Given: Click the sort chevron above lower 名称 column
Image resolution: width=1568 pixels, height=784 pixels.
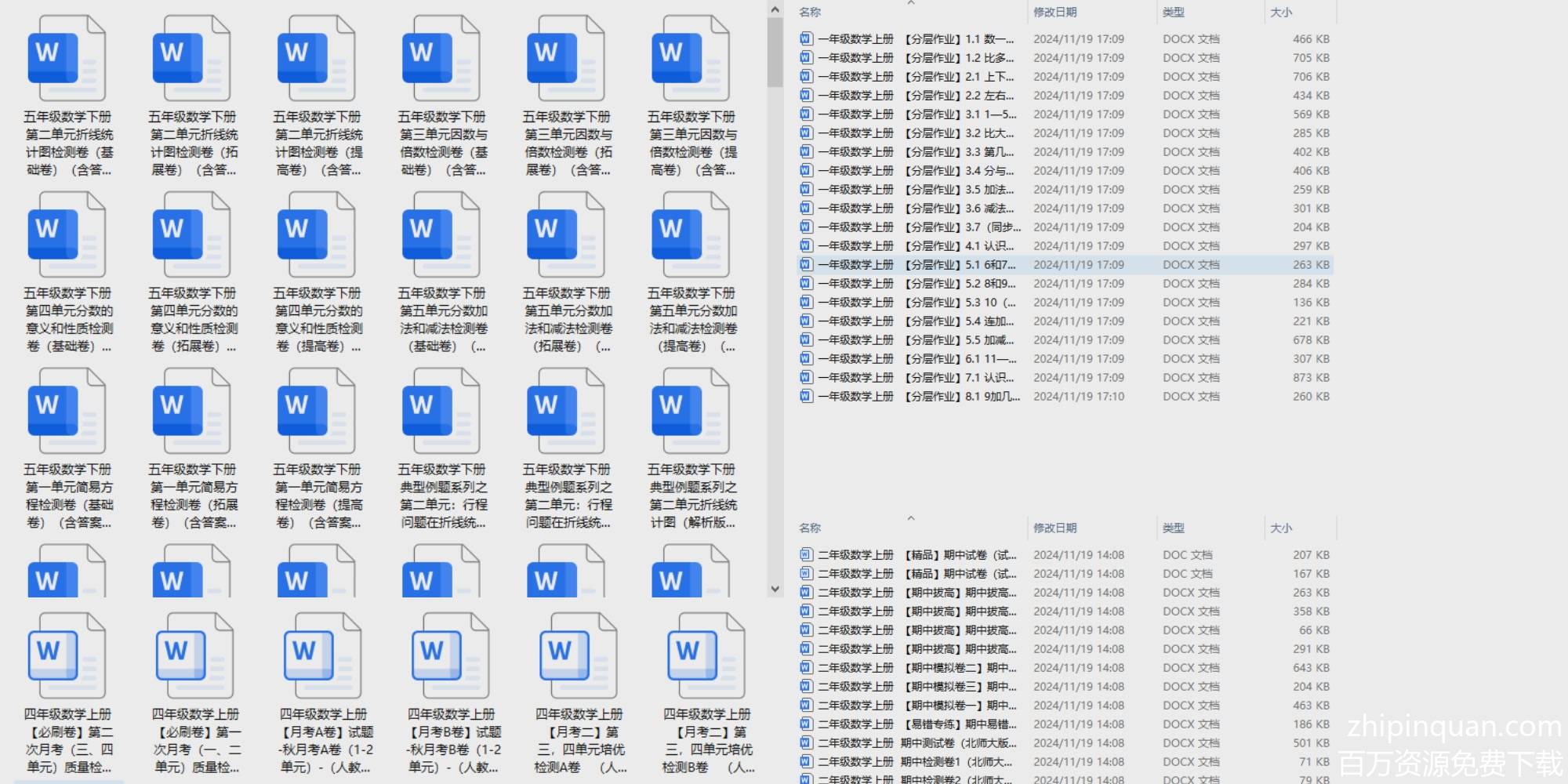Looking at the screenshot, I should pos(911,518).
